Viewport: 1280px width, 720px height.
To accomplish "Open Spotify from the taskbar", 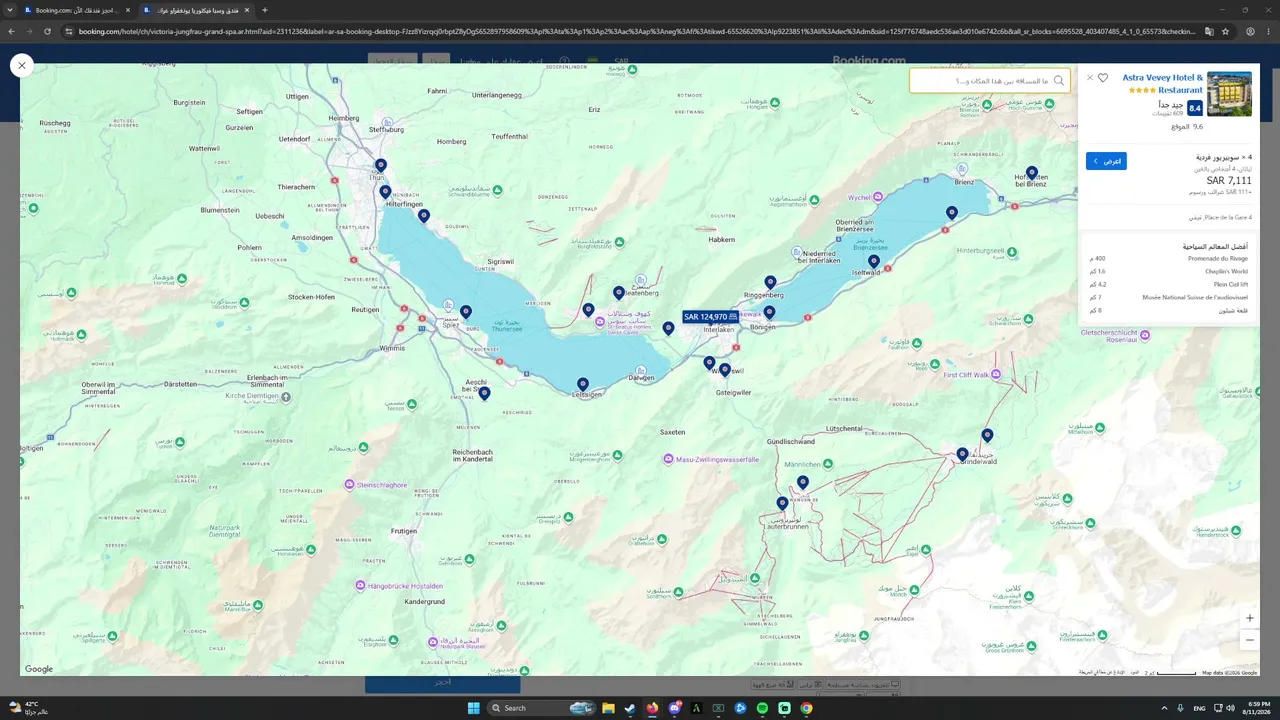I will pos(762,708).
